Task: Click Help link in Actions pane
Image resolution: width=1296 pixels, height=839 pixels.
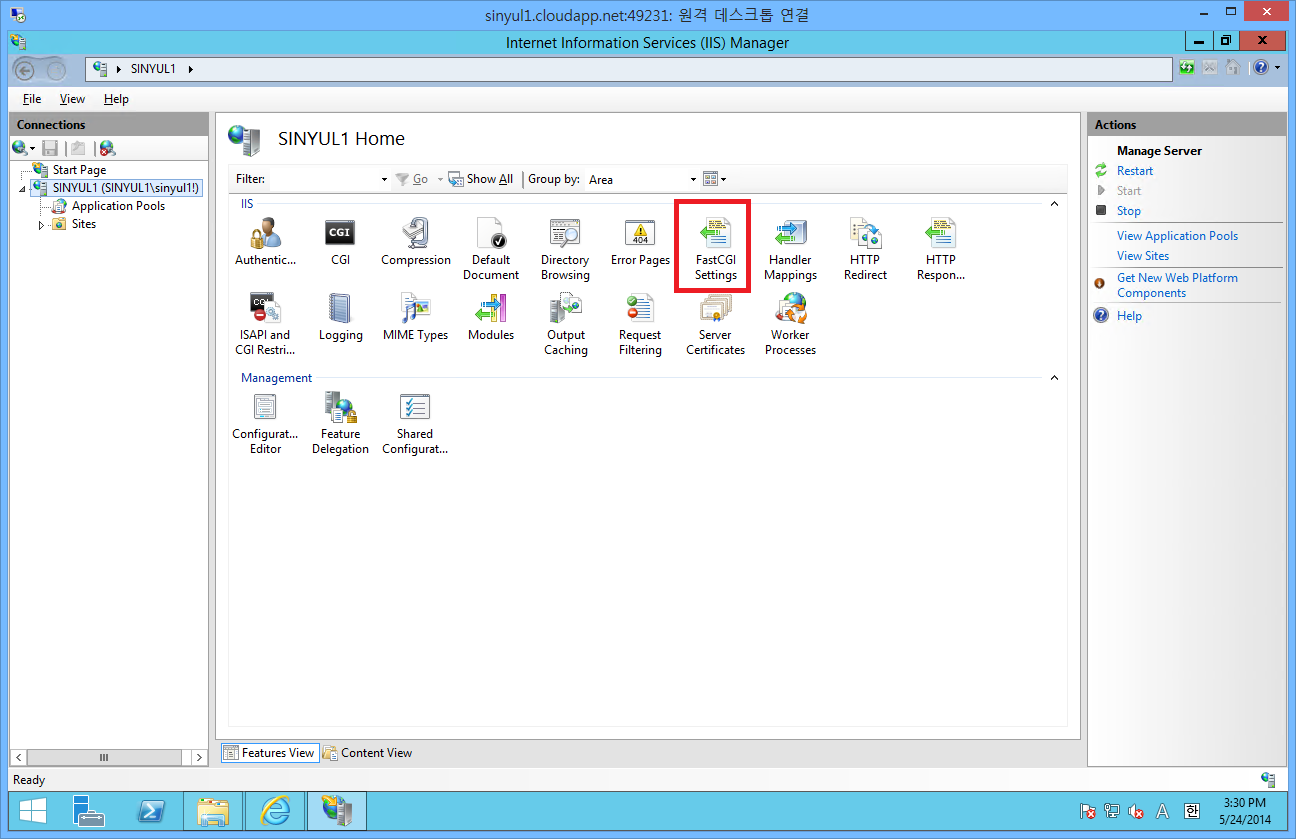Action: (1129, 316)
